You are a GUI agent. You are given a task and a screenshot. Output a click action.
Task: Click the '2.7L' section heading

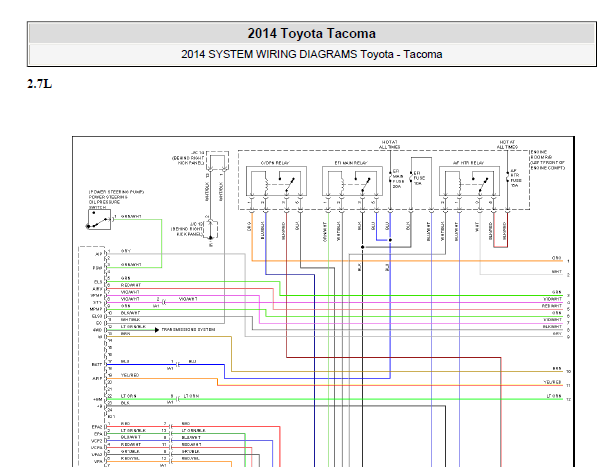[x=40, y=84]
